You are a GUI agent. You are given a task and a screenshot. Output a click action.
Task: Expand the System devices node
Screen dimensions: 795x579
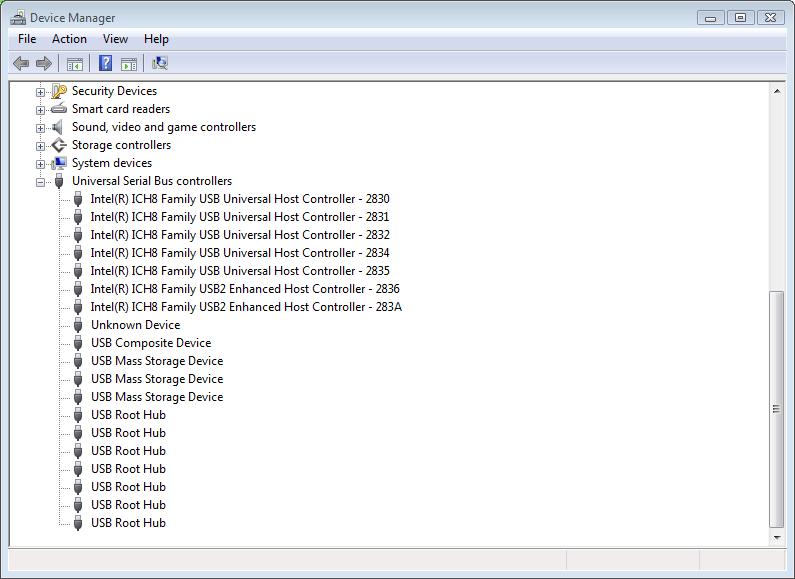click(40, 164)
